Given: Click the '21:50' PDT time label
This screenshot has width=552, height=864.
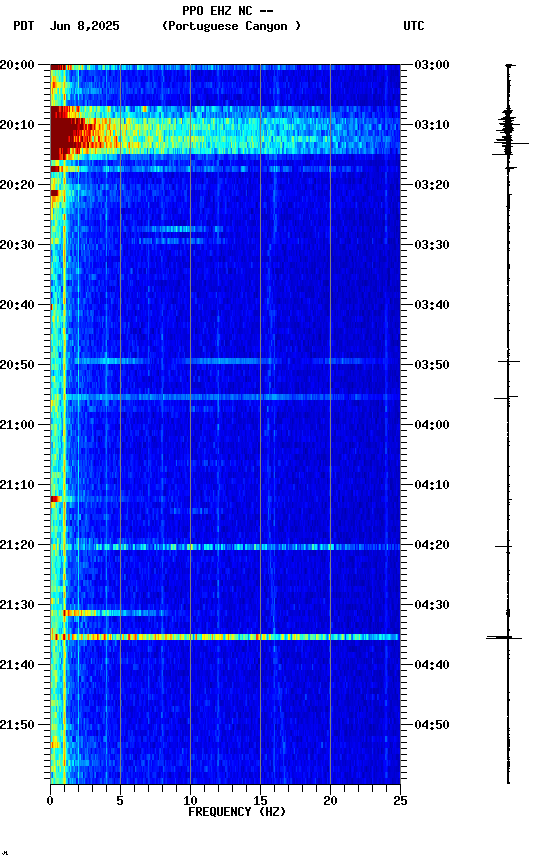Looking at the screenshot, I should click(x=17, y=725).
